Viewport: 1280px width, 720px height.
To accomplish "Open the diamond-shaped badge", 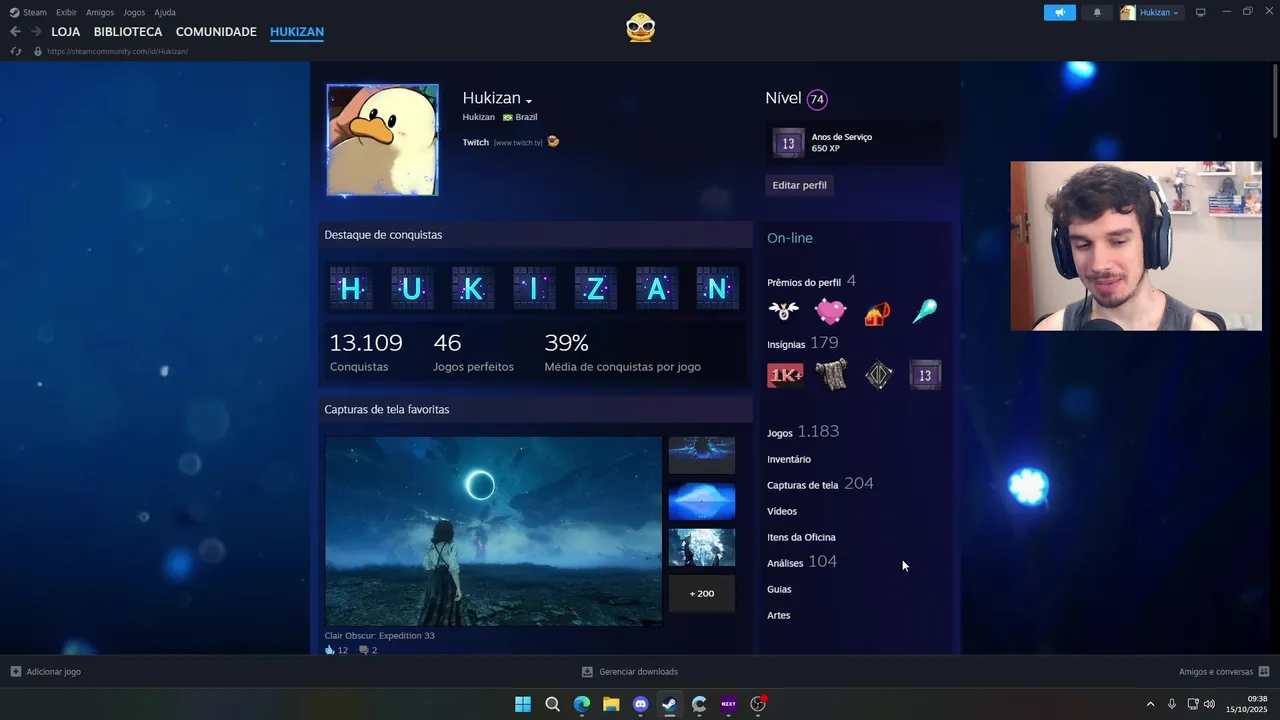I will point(878,375).
